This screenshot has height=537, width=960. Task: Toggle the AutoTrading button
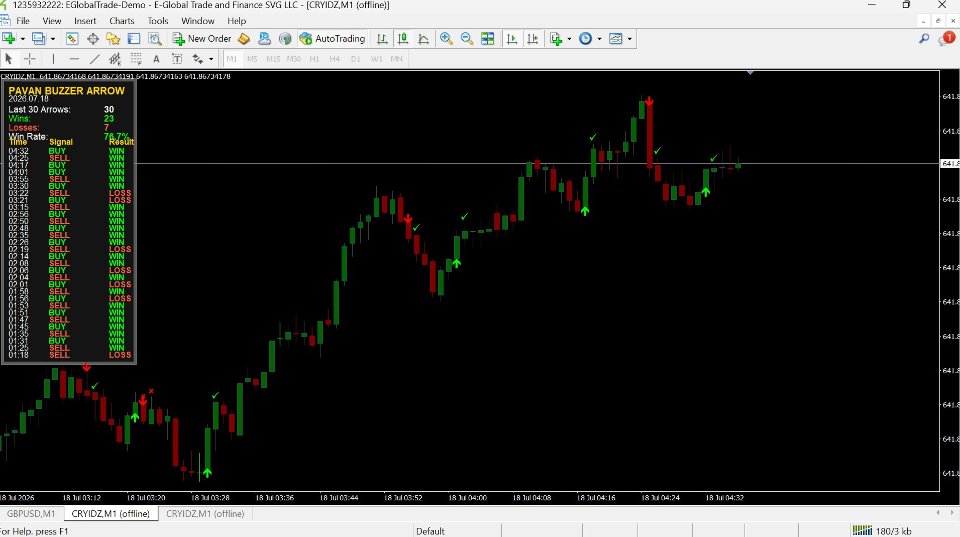click(x=332, y=39)
